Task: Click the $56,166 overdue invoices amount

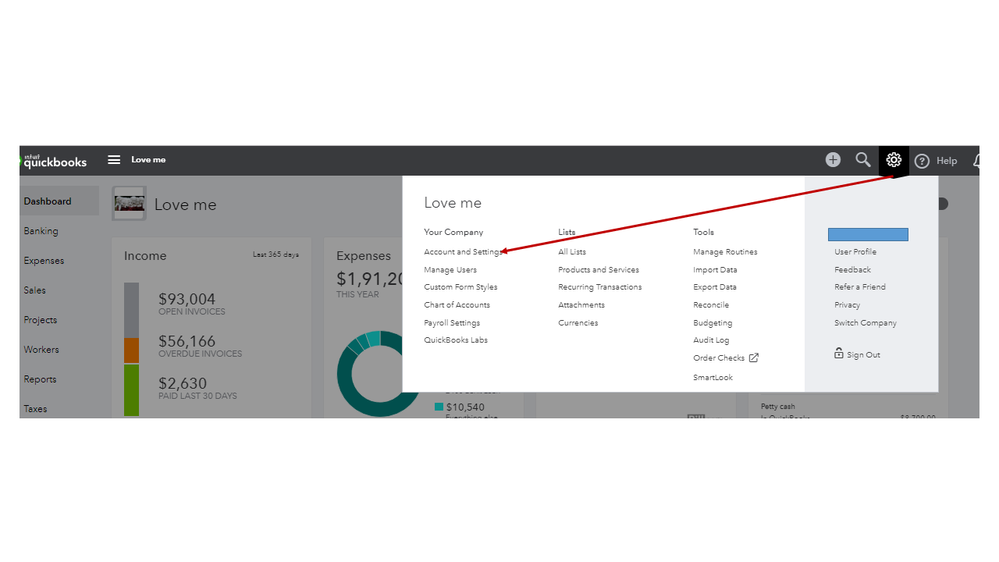Action: click(187, 341)
